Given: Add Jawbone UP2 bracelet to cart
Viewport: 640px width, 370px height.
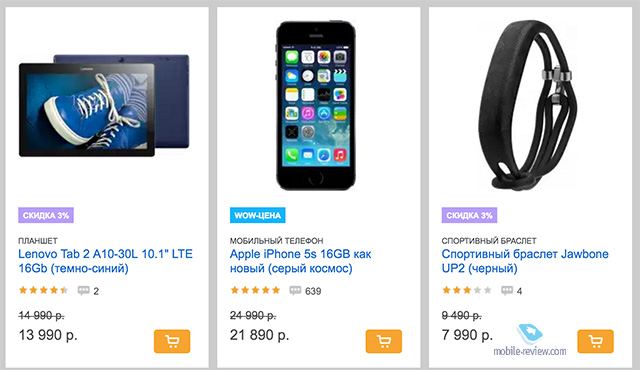Looking at the screenshot, I should [596, 341].
